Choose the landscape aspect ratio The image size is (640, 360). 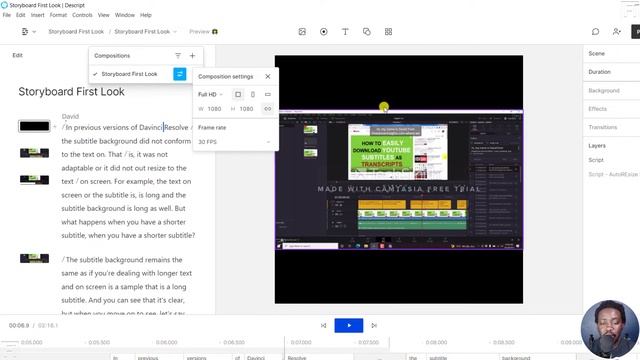pyautogui.click(x=268, y=95)
